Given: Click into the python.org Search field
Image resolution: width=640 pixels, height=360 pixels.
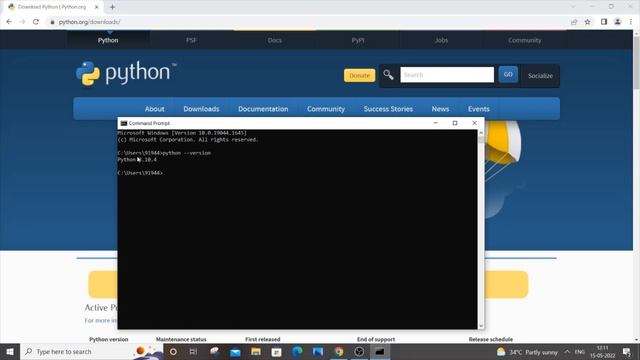Looking at the screenshot, I should pos(447,75).
